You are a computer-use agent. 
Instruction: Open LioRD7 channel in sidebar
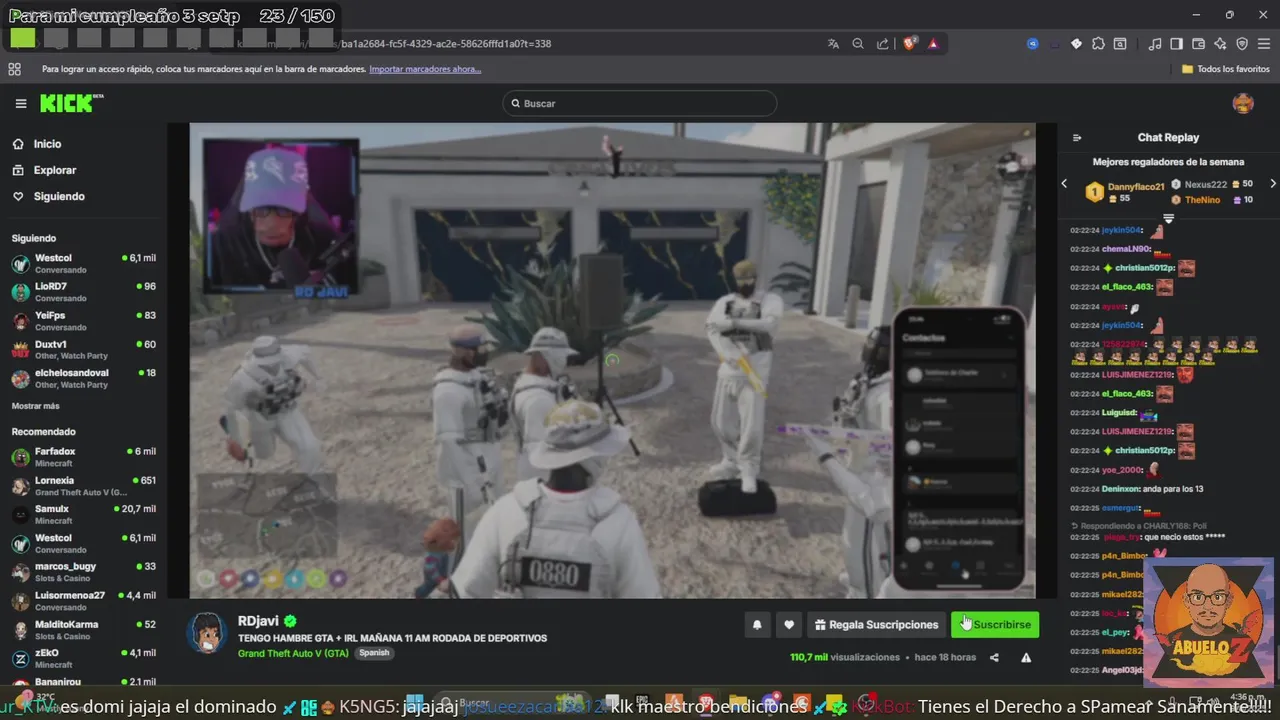83,292
